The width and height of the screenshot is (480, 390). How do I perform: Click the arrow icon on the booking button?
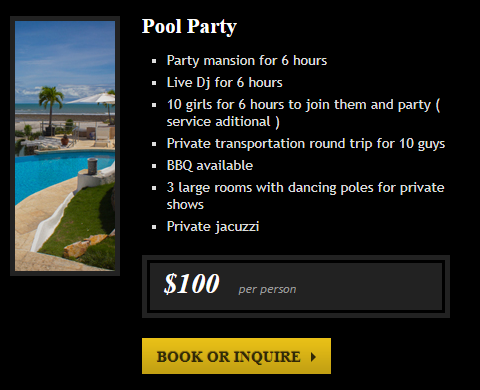[x=313, y=357]
